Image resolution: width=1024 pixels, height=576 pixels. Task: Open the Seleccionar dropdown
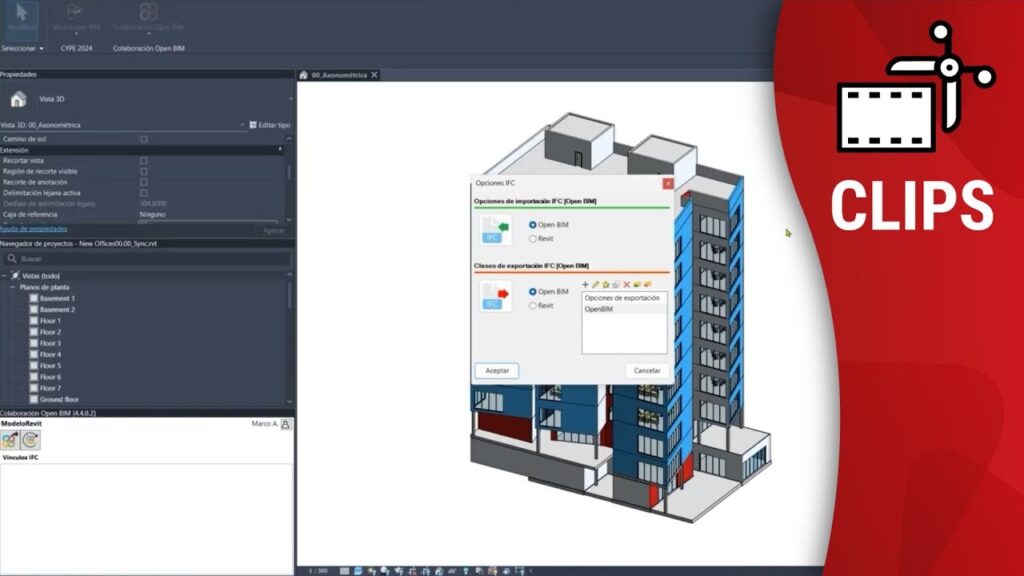[x=22, y=48]
